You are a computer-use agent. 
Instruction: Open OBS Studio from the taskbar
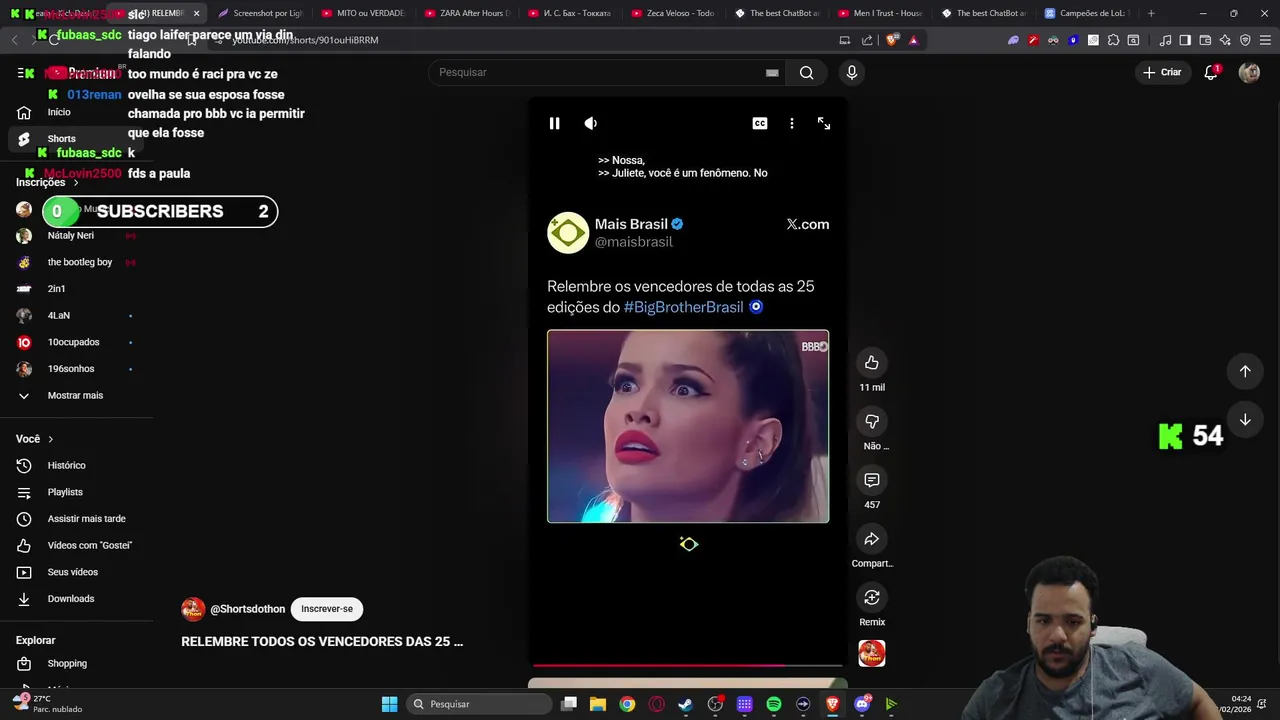point(715,704)
